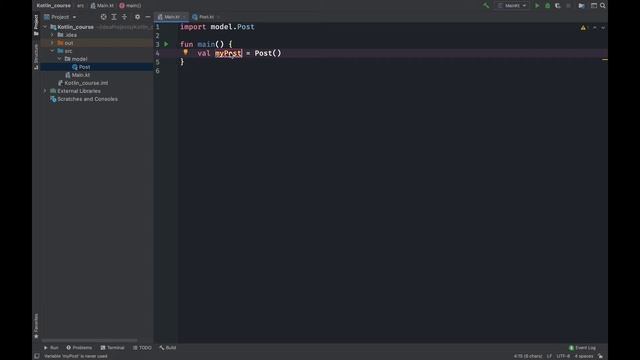640x360 pixels.
Task: Open the Project view dropdown
Action: tap(60, 17)
